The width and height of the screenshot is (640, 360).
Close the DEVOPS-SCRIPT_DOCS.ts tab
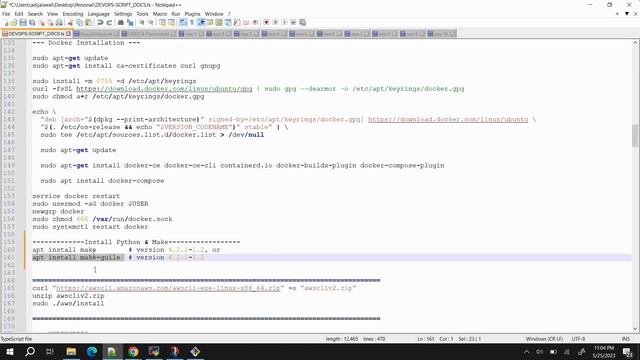click(69, 34)
